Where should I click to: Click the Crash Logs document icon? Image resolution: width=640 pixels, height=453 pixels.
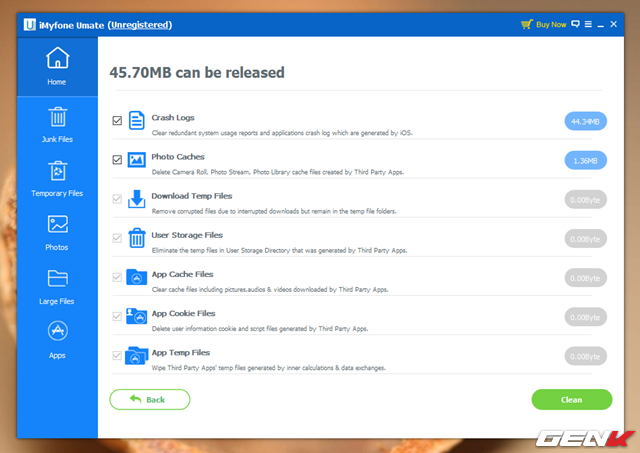(x=137, y=121)
